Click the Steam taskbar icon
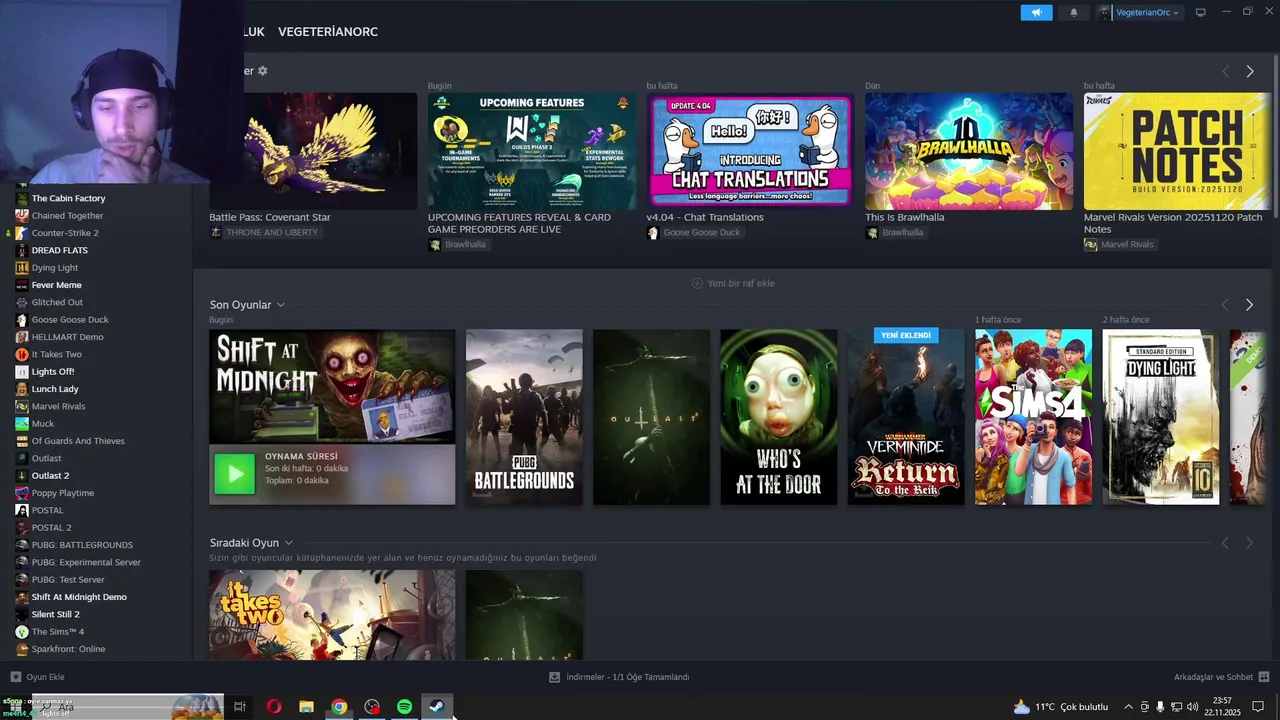 tap(437, 707)
